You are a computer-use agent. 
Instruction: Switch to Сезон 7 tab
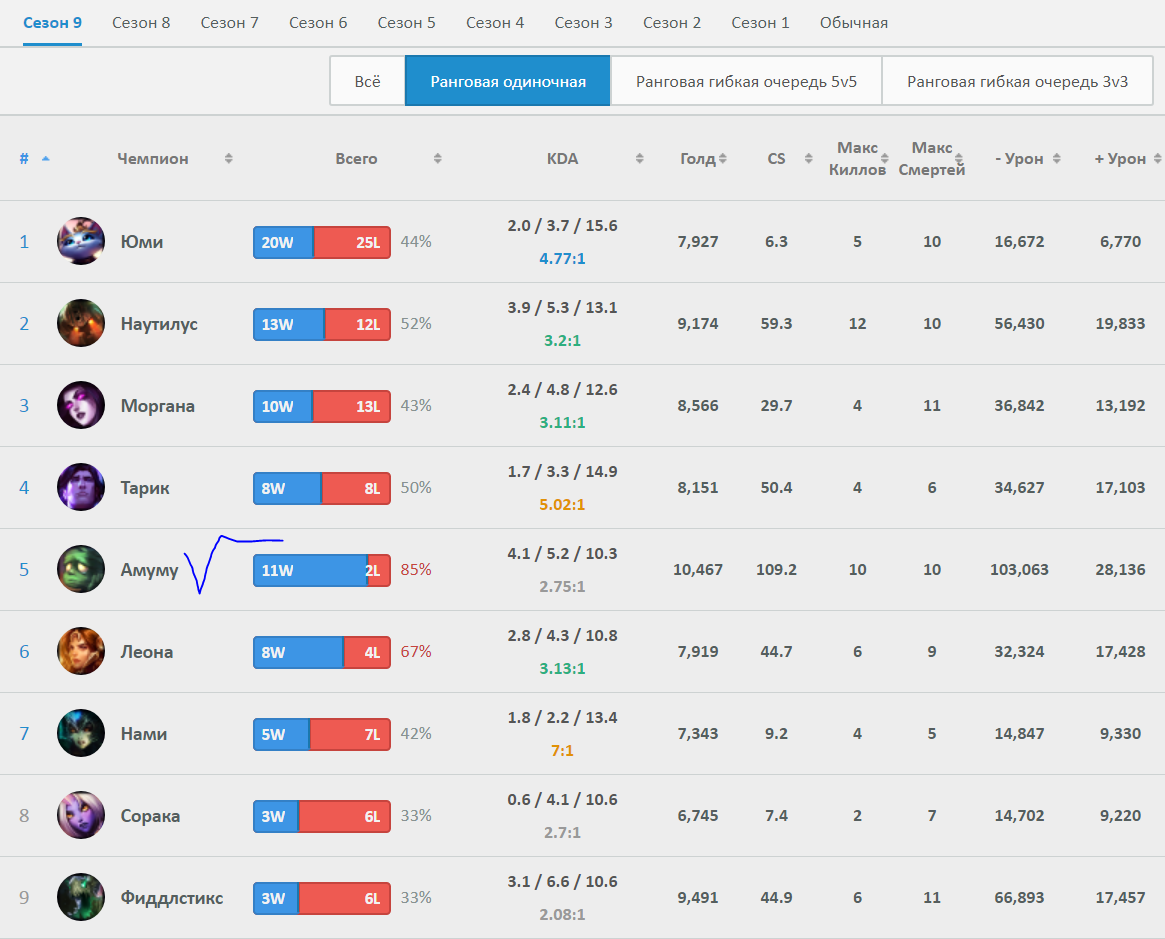230,23
